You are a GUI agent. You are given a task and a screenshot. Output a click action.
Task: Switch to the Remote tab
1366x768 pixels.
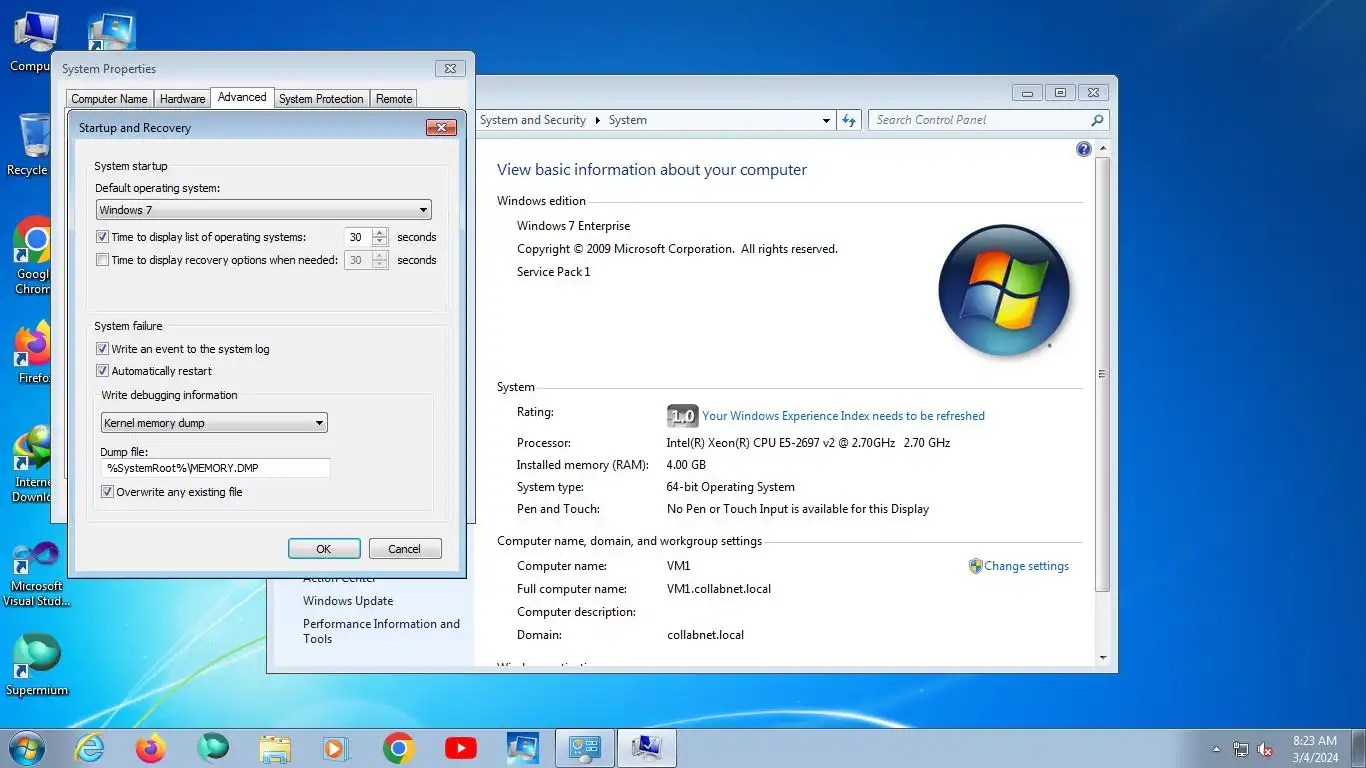pos(394,99)
